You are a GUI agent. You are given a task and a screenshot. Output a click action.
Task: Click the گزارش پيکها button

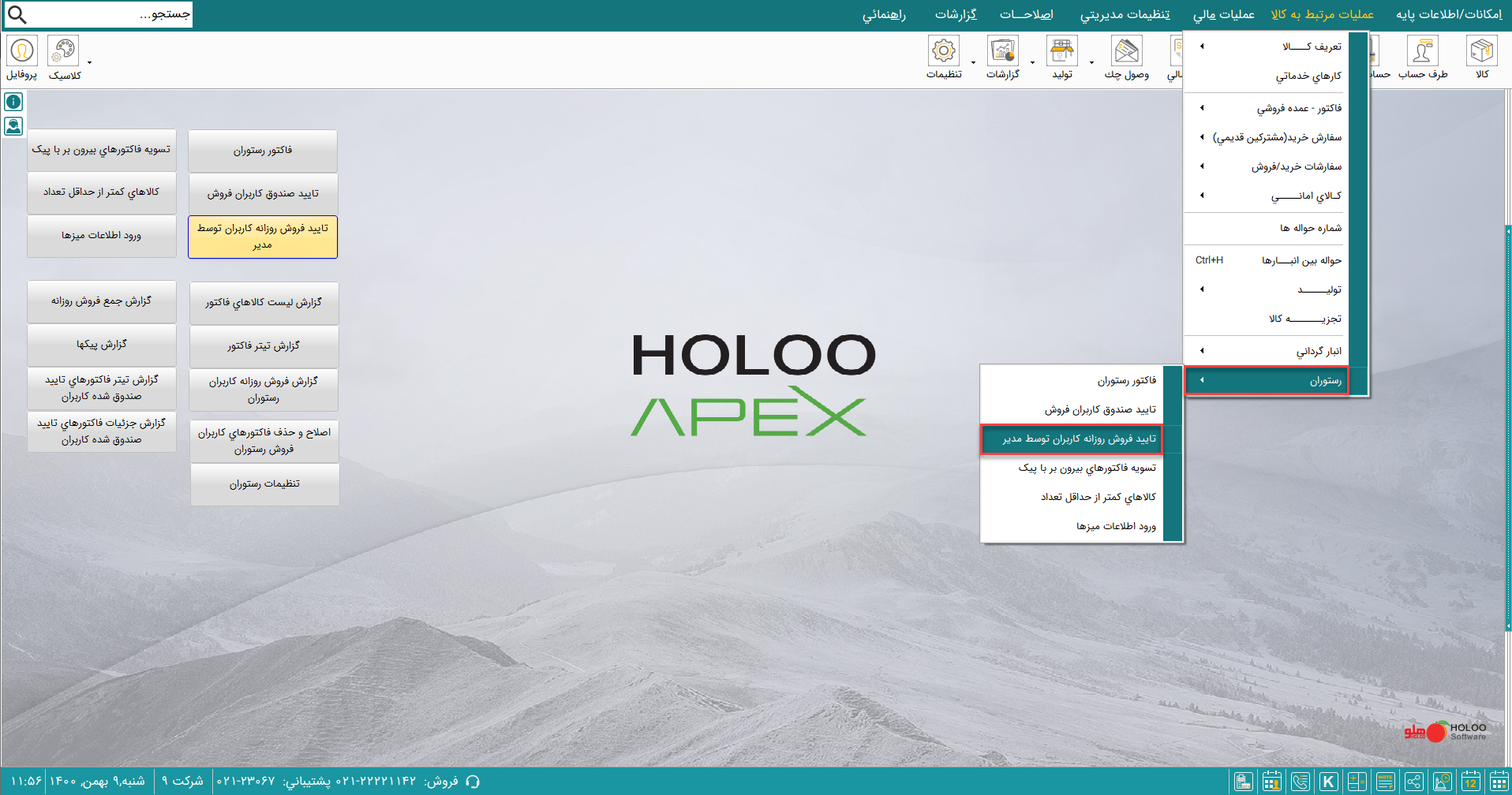pyautogui.click(x=102, y=345)
